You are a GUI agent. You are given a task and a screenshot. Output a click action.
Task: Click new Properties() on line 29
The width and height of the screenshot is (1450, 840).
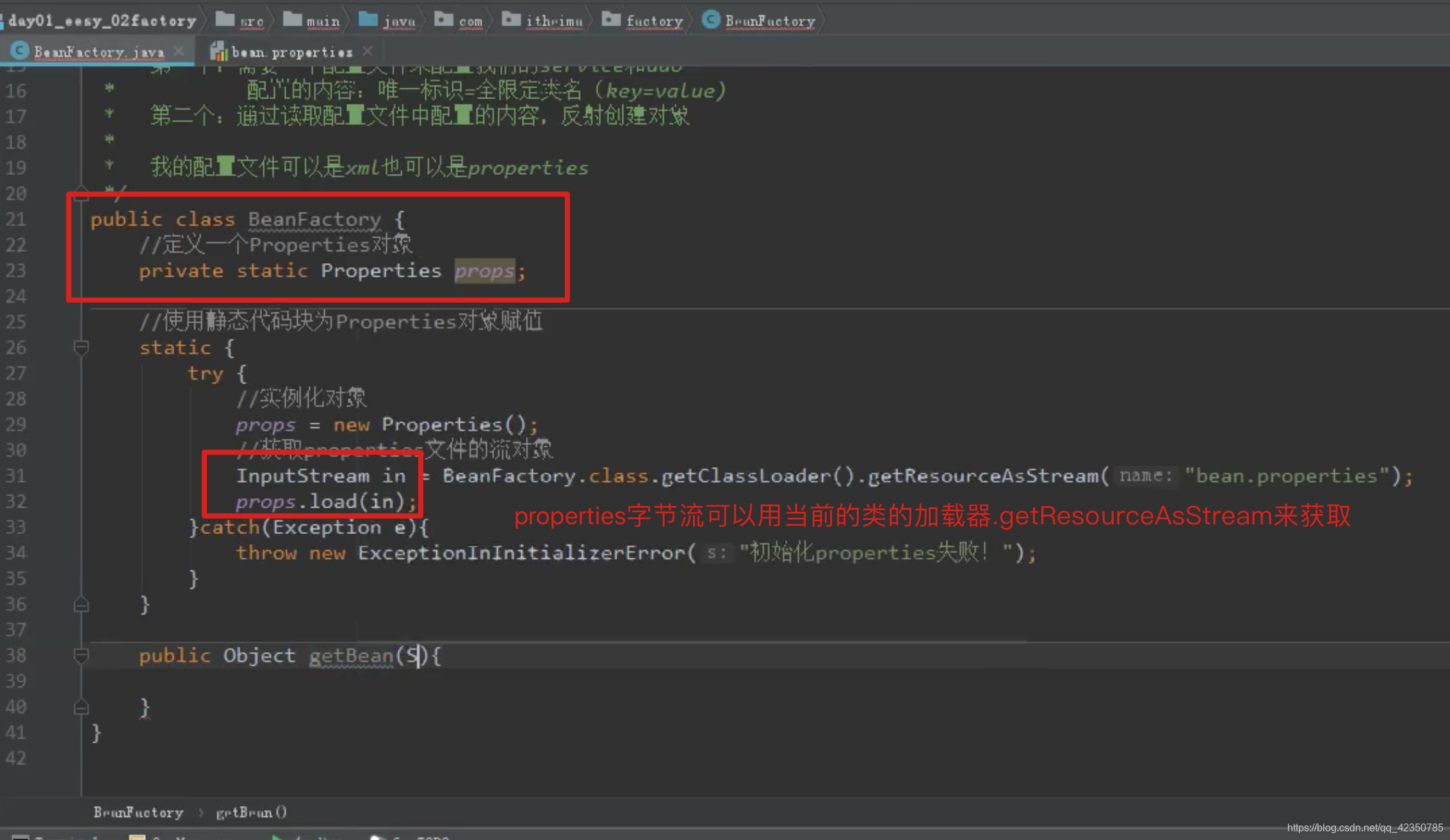click(x=429, y=424)
